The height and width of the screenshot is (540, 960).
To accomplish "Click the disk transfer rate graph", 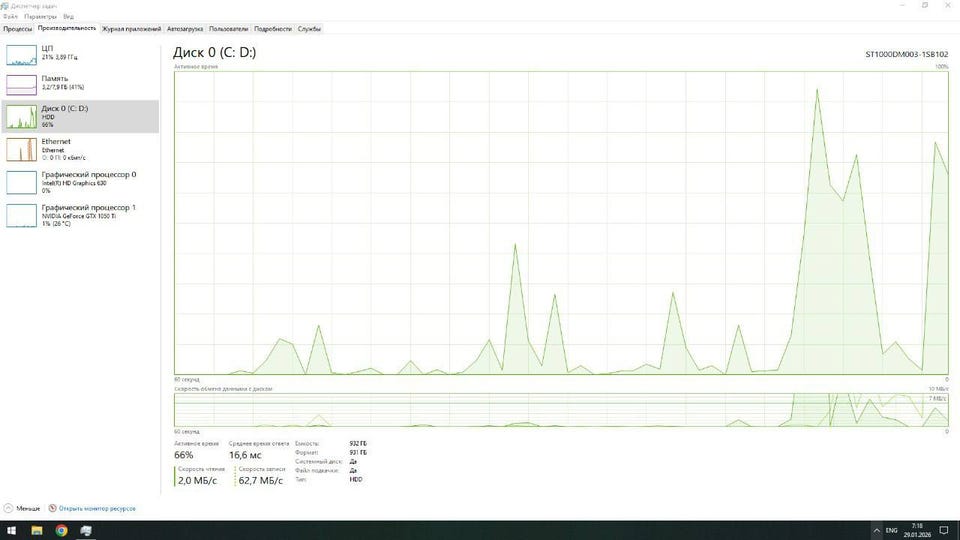I will pos(561,410).
